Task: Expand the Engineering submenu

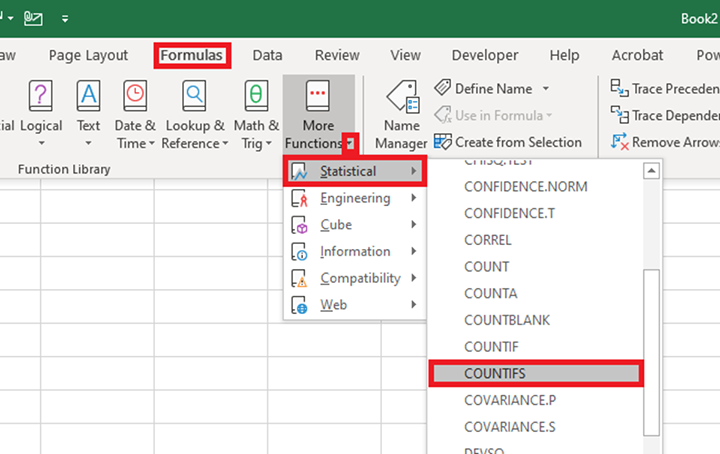Action: (355, 198)
